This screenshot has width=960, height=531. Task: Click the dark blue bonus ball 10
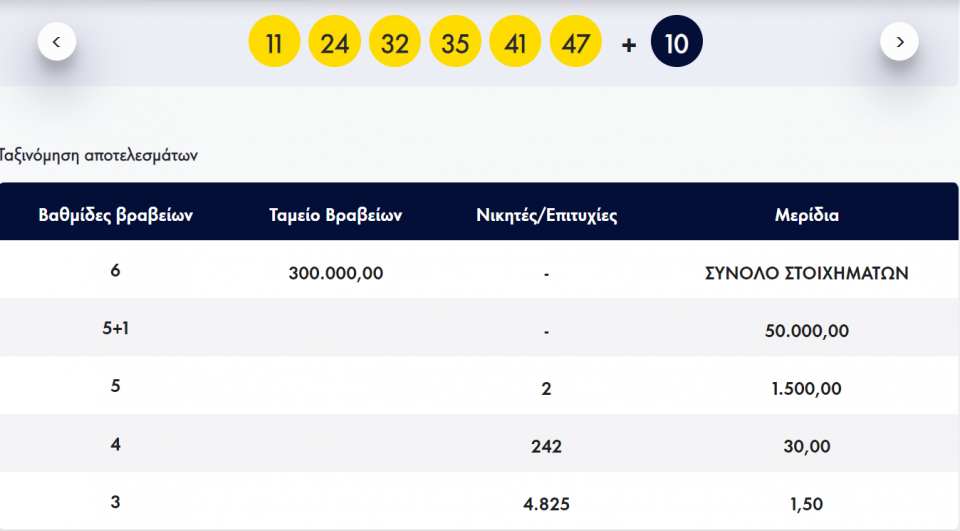[677, 43]
